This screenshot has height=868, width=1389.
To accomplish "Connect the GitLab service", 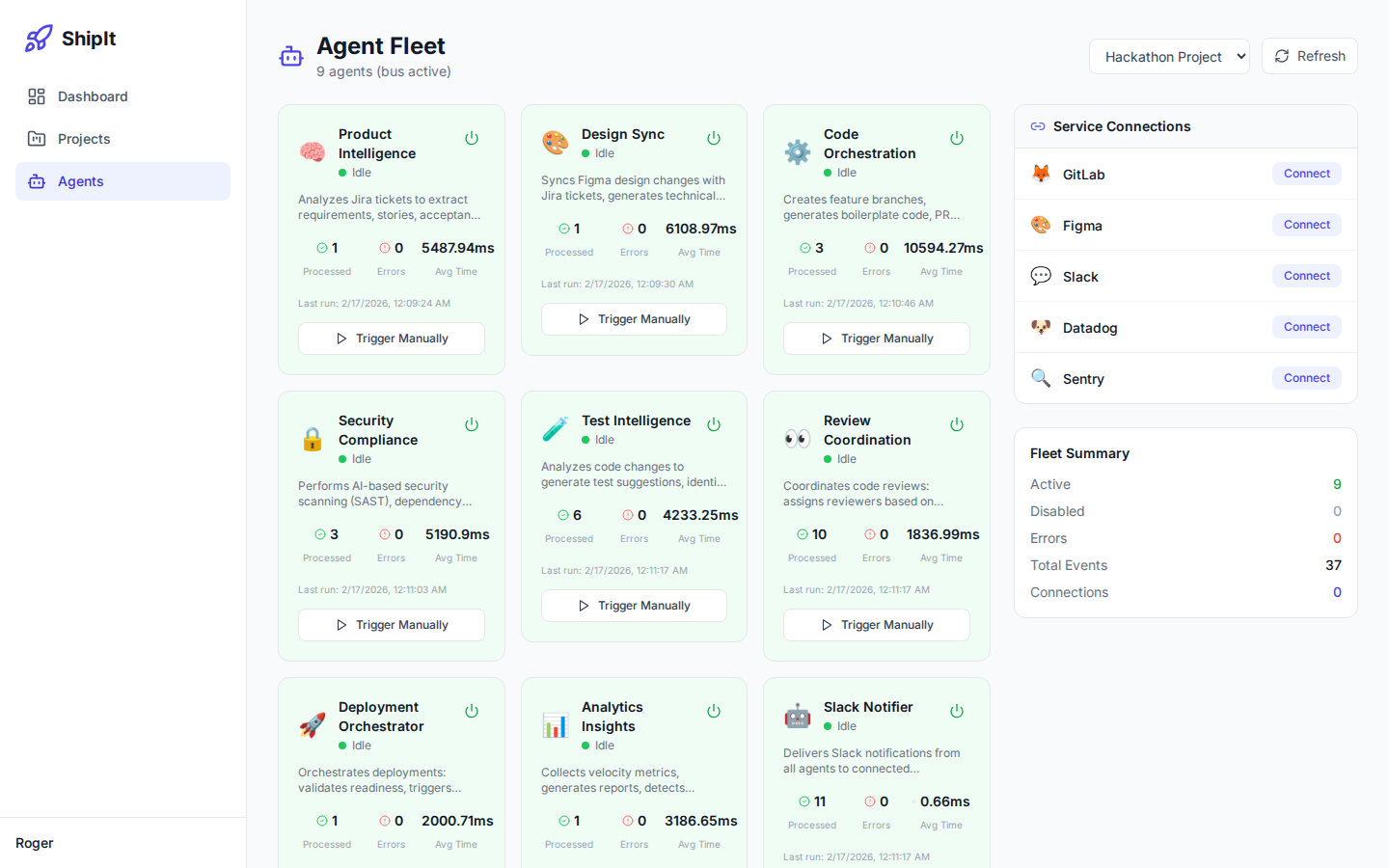I will coord(1307,174).
